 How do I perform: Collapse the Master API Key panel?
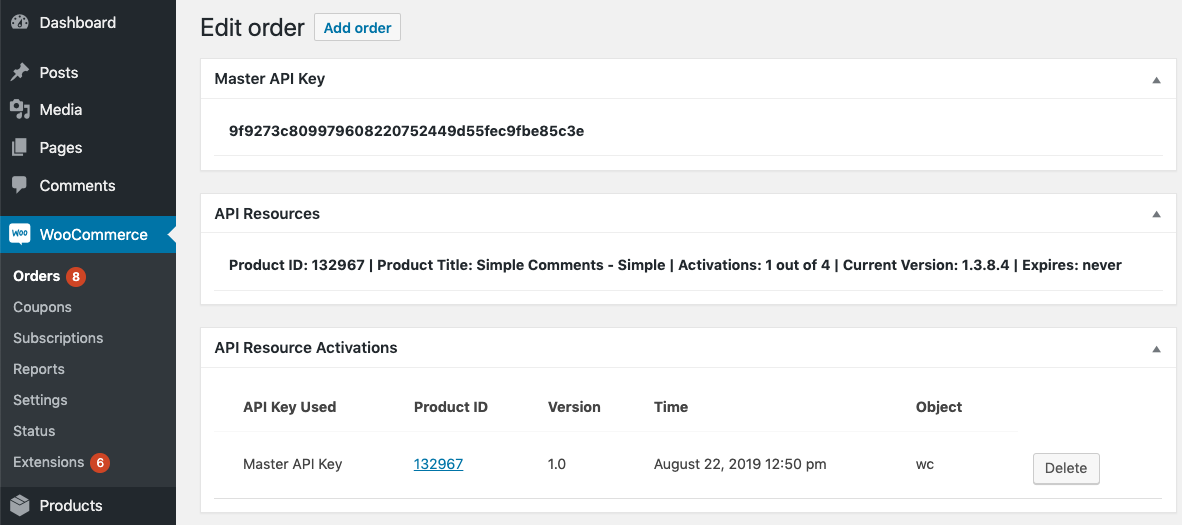(1156, 79)
